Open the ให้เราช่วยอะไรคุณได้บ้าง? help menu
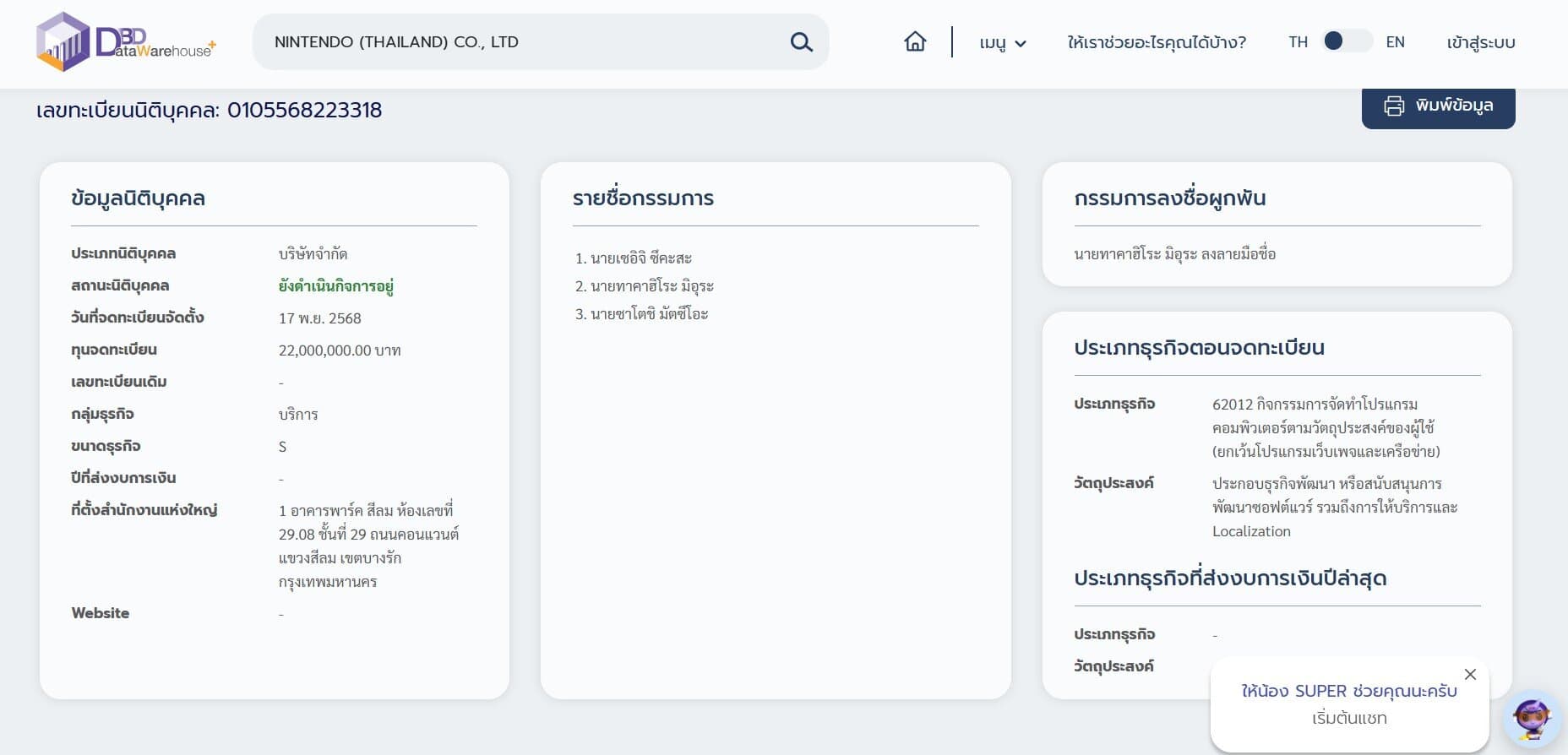 coord(1156,42)
